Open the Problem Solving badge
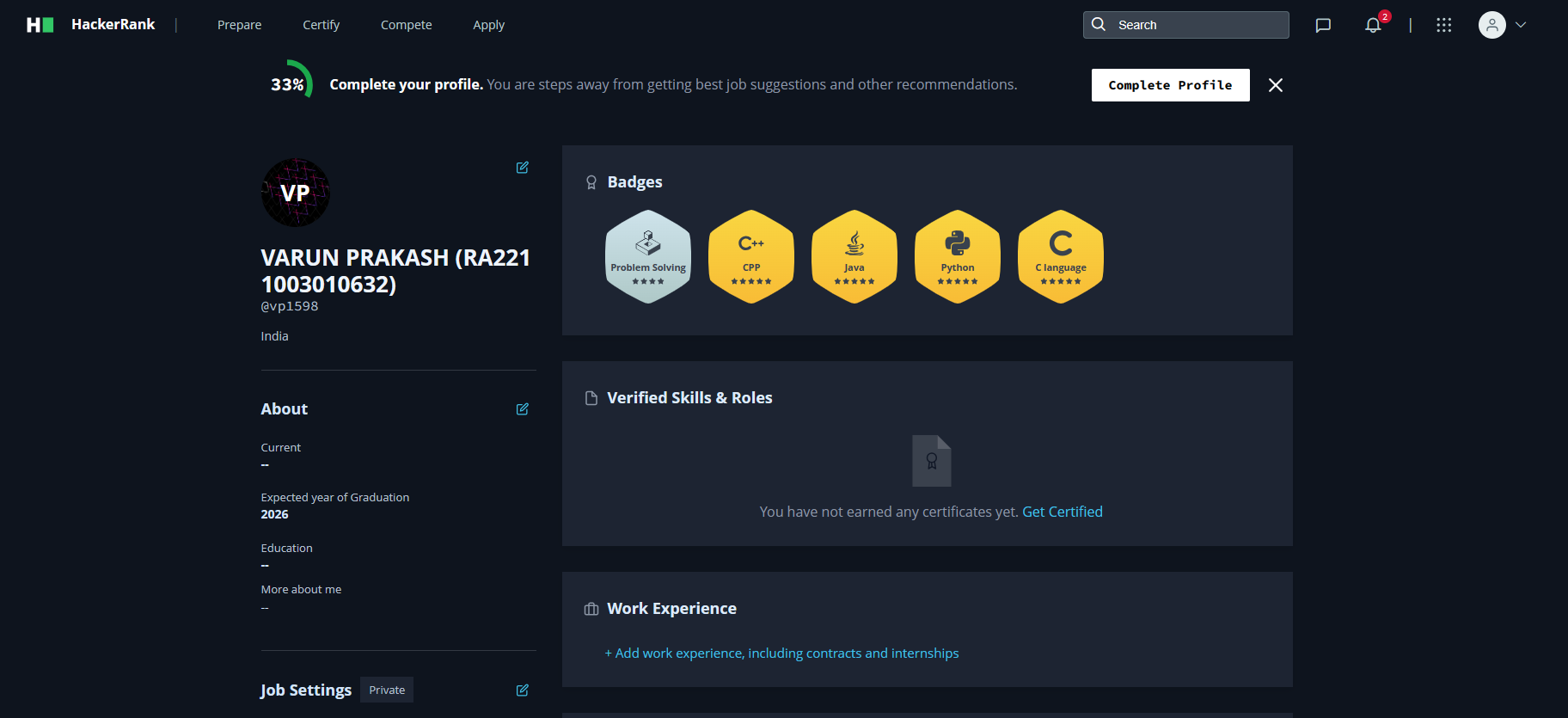Viewport: 1568px width, 718px height. click(x=648, y=256)
